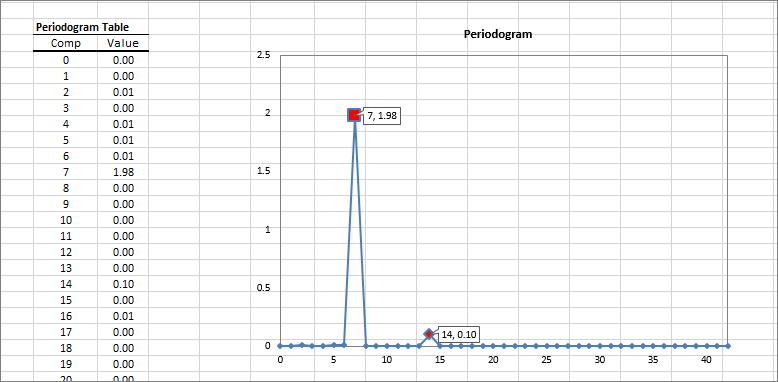778x382 pixels.
Task: Click Value 0.01 in the Comp 16 row
Action: pyautogui.click(x=123, y=316)
